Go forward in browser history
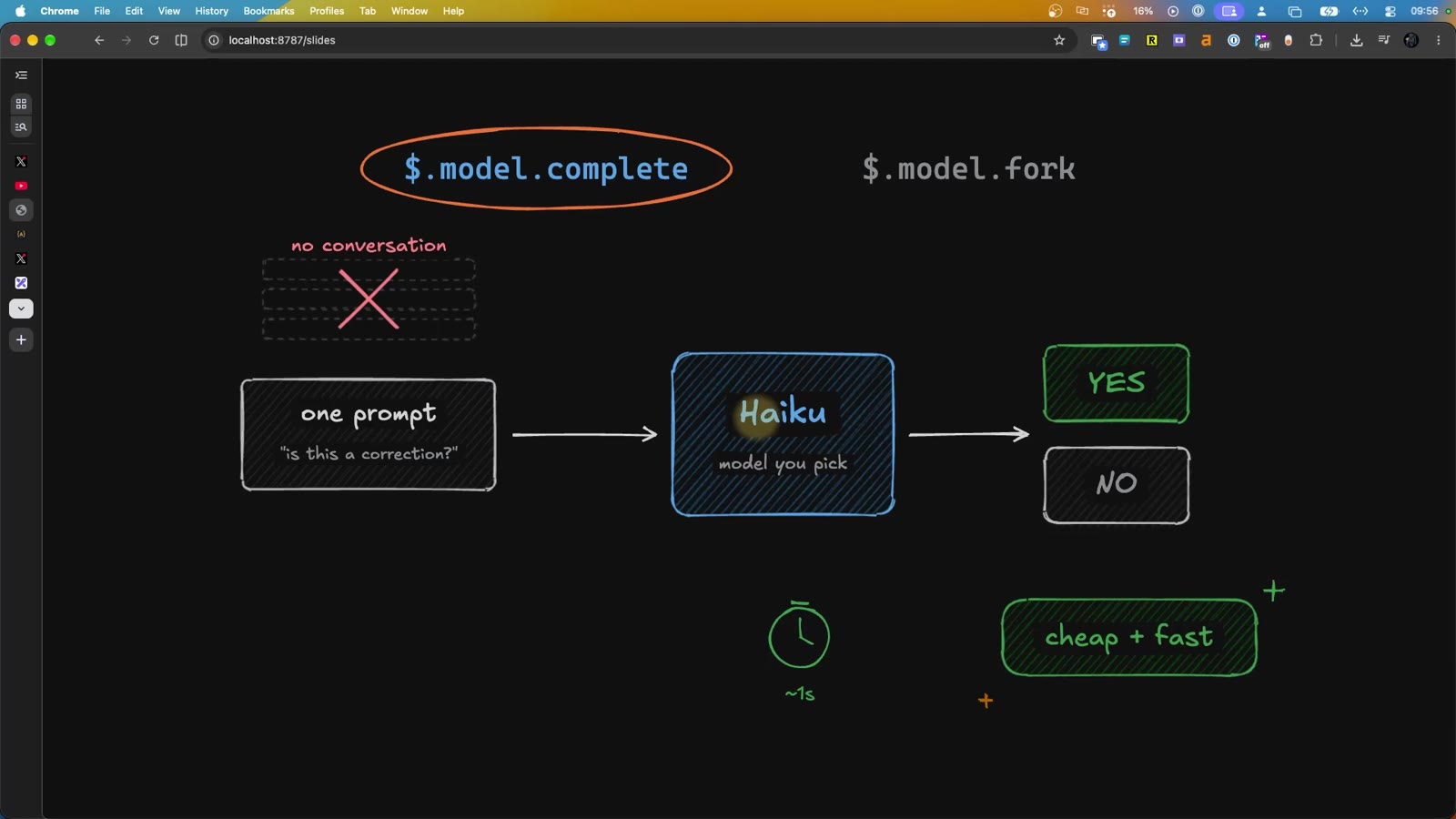1456x819 pixels. (126, 40)
